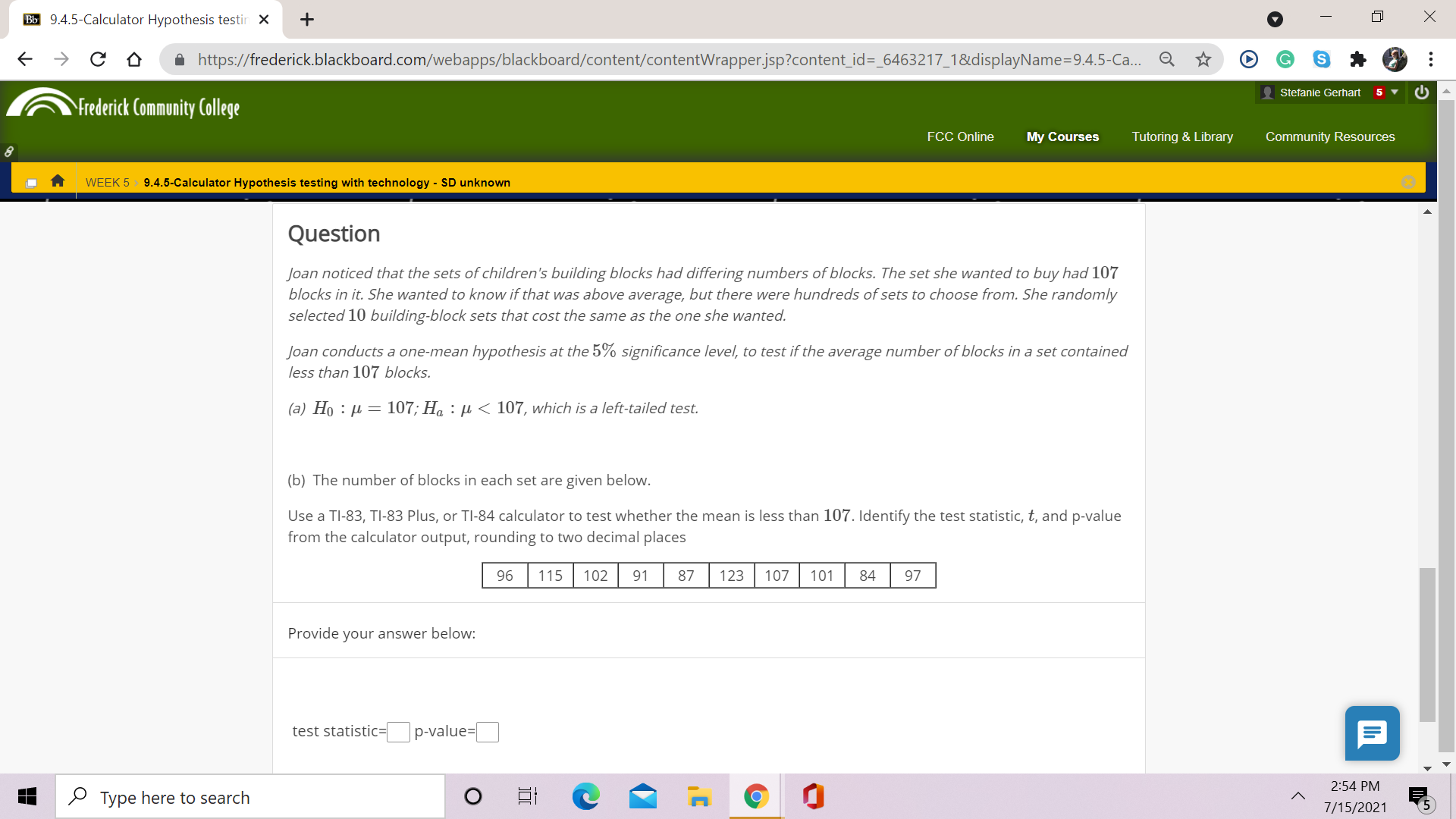Open File Explorer from the taskbar
The width and height of the screenshot is (1456, 819).
(699, 796)
